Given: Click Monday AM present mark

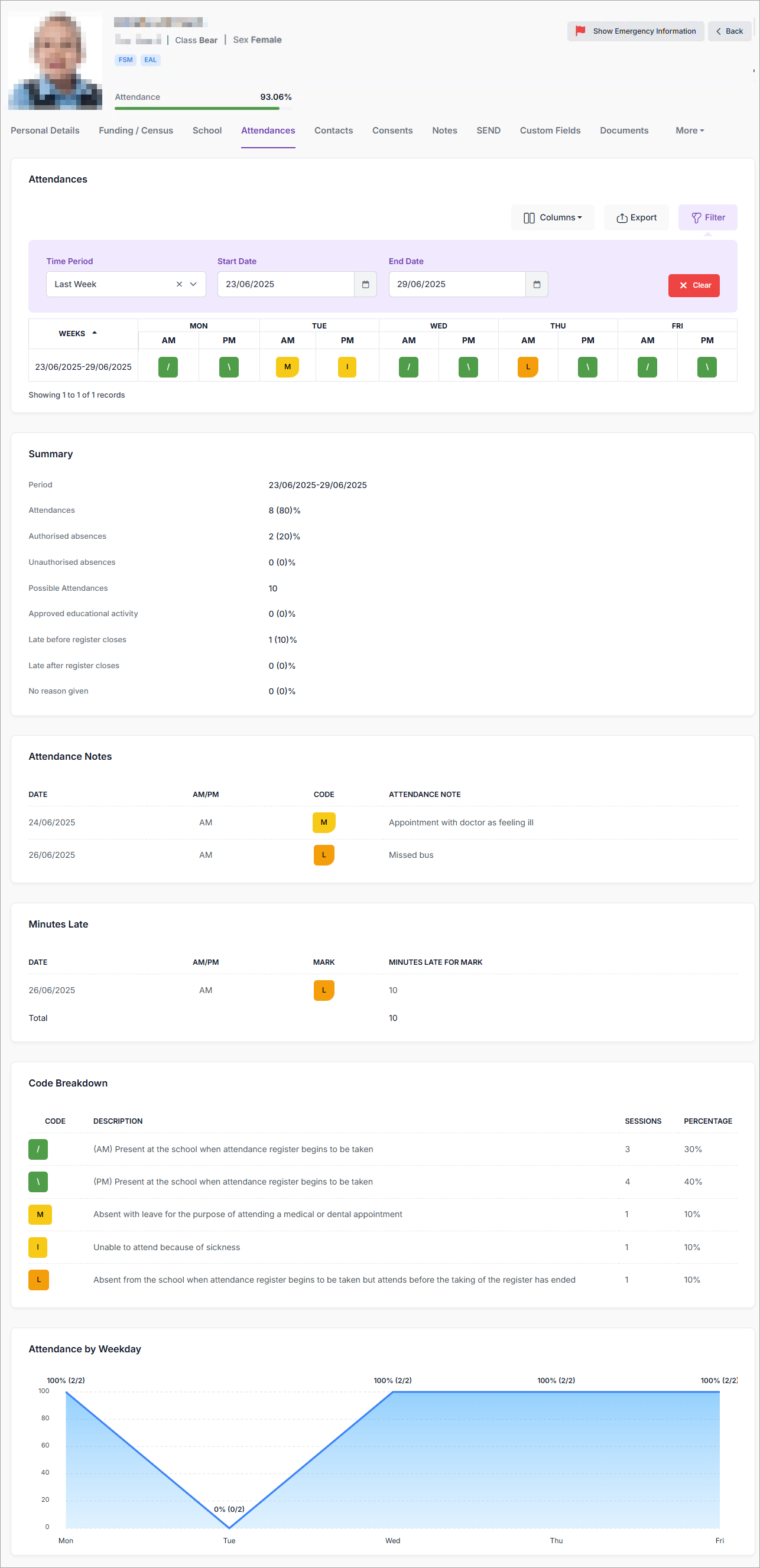Looking at the screenshot, I should (168, 367).
